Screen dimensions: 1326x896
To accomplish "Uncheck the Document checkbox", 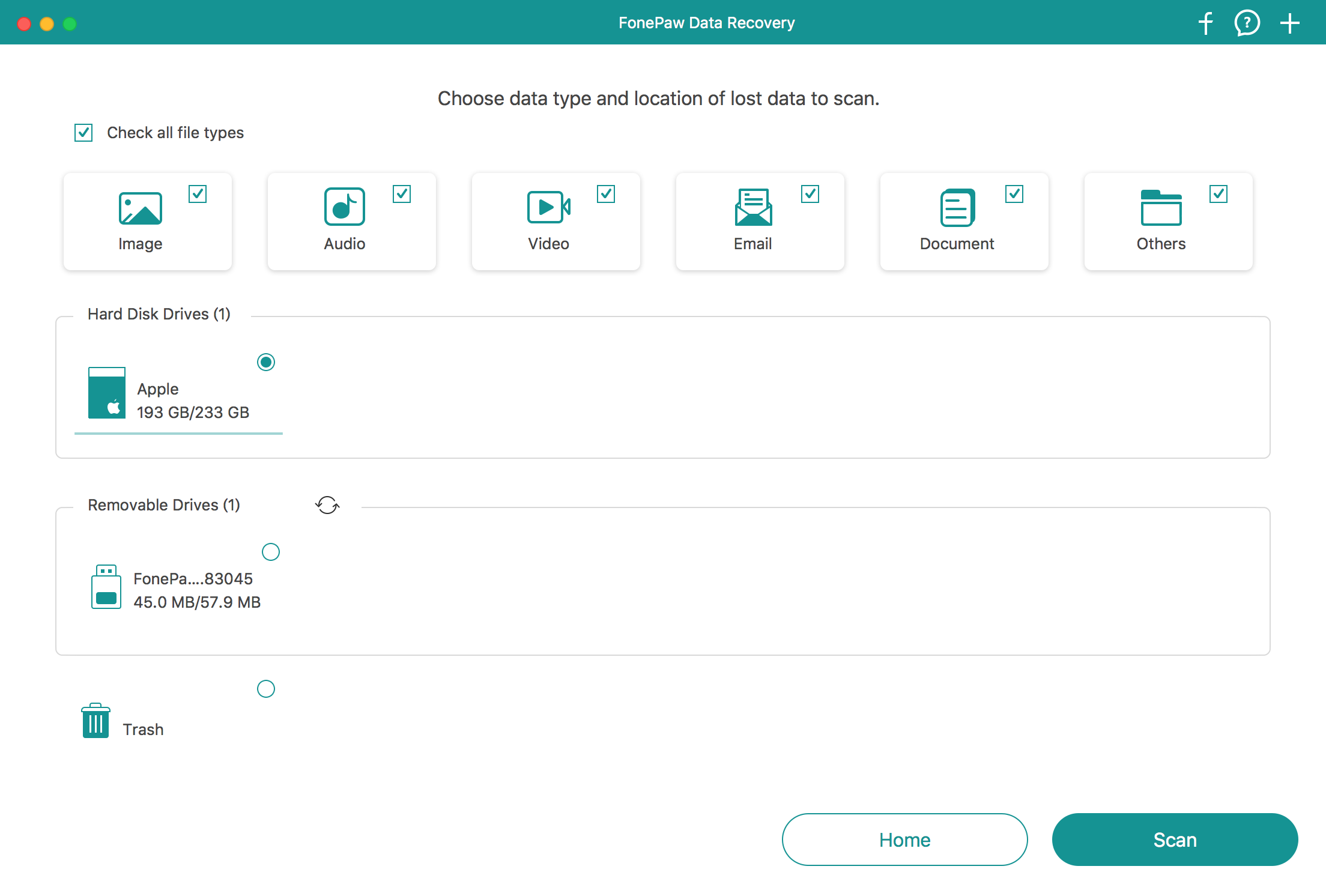I will (x=1014, y=194).
